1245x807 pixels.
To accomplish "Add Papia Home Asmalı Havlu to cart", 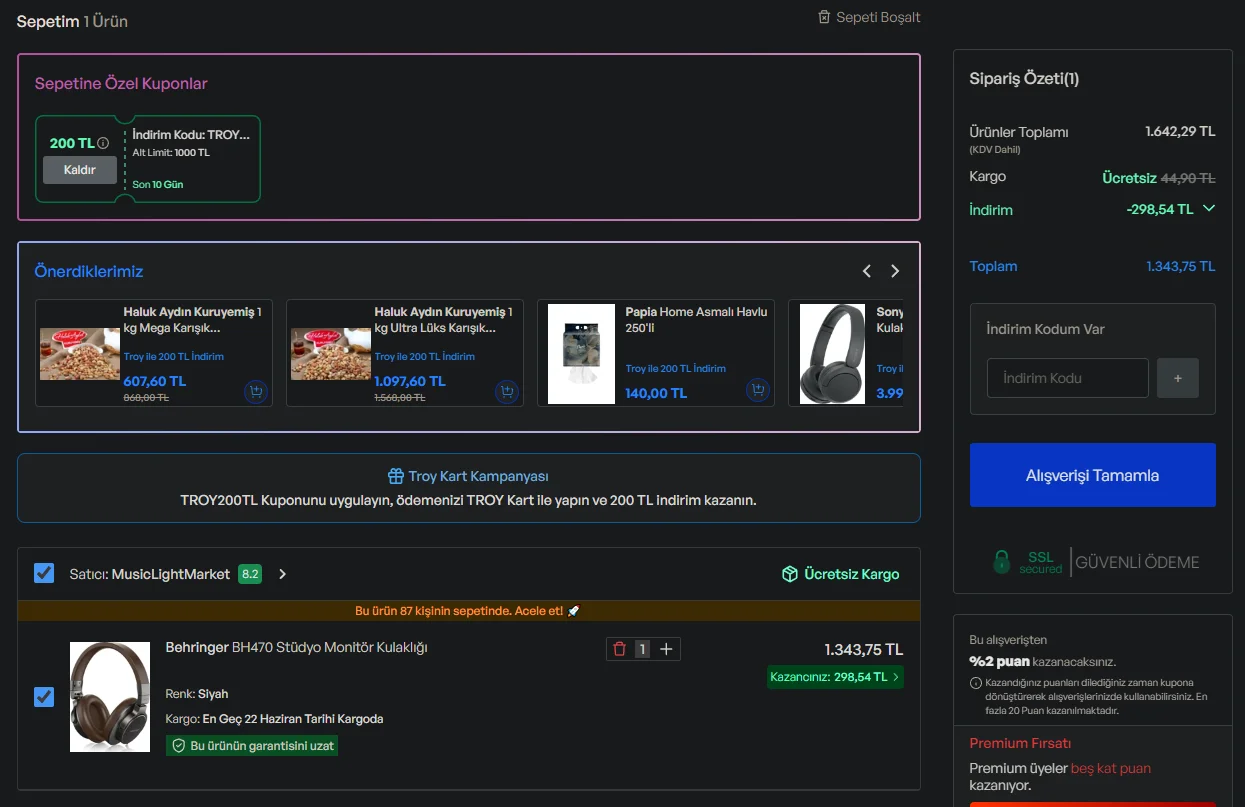I will tap(758, 391).
